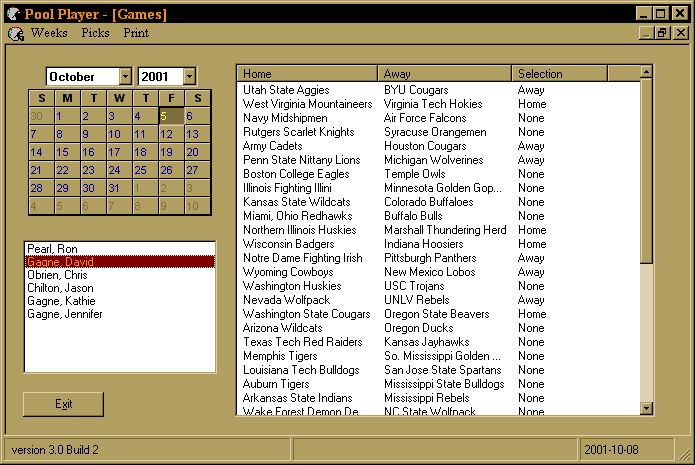Select October 27 in the calendar
The image size is (695, 465).
(x=197, y=170)
